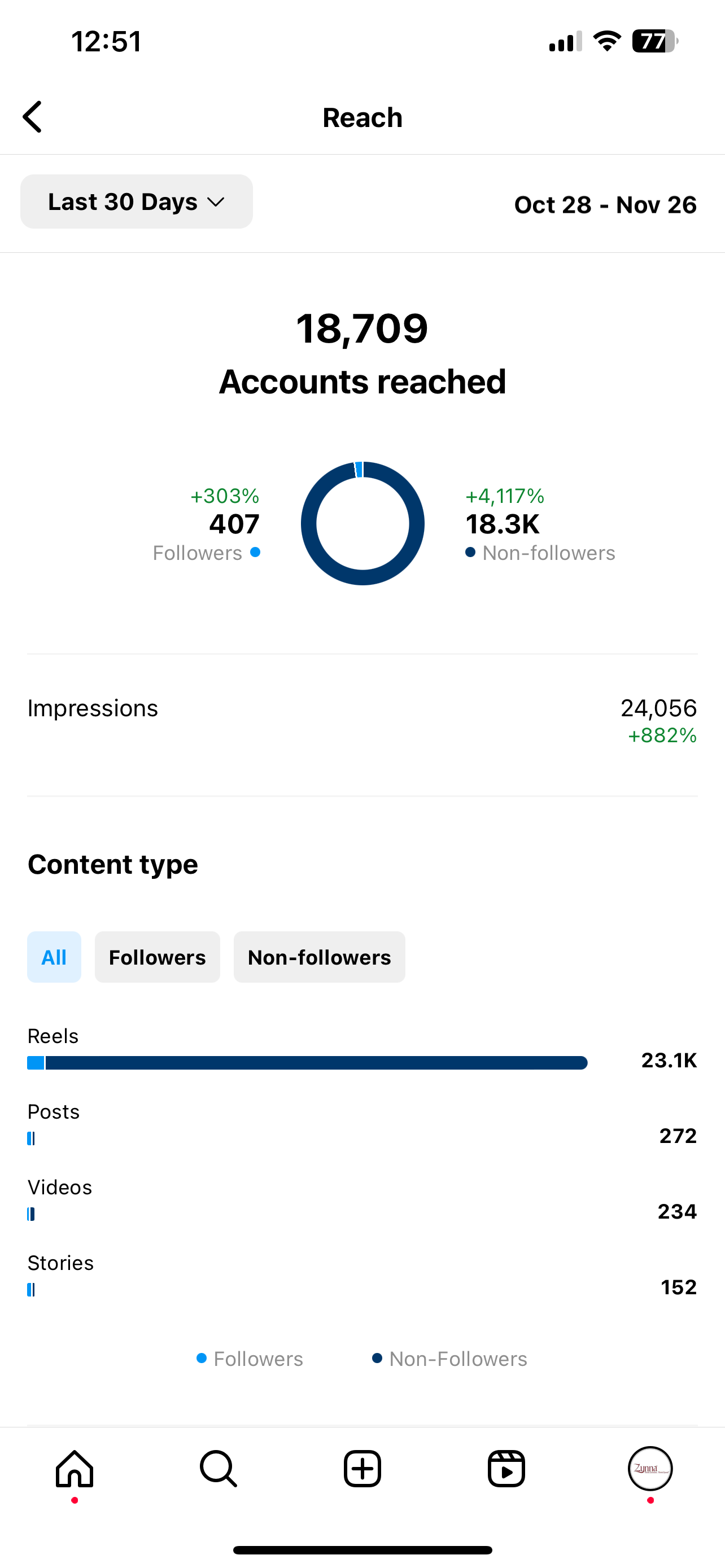Tap the reach donut chart
The image size is (725, 1568).
tap(362, 523)
